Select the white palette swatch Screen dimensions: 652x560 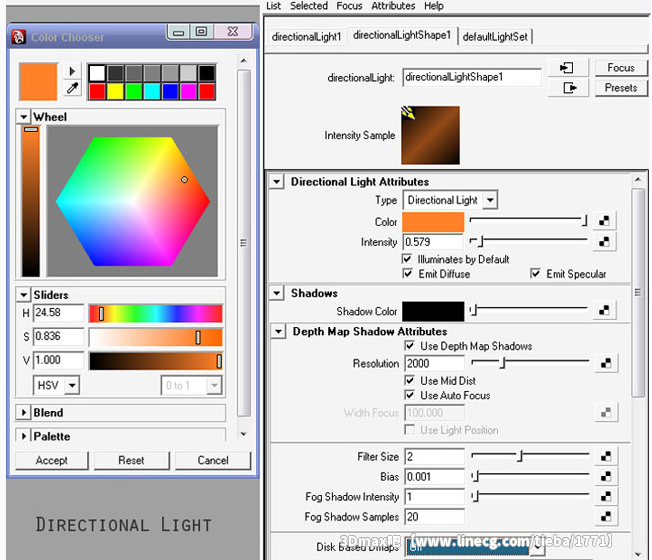pyautogui.click(x=97, y=73)
